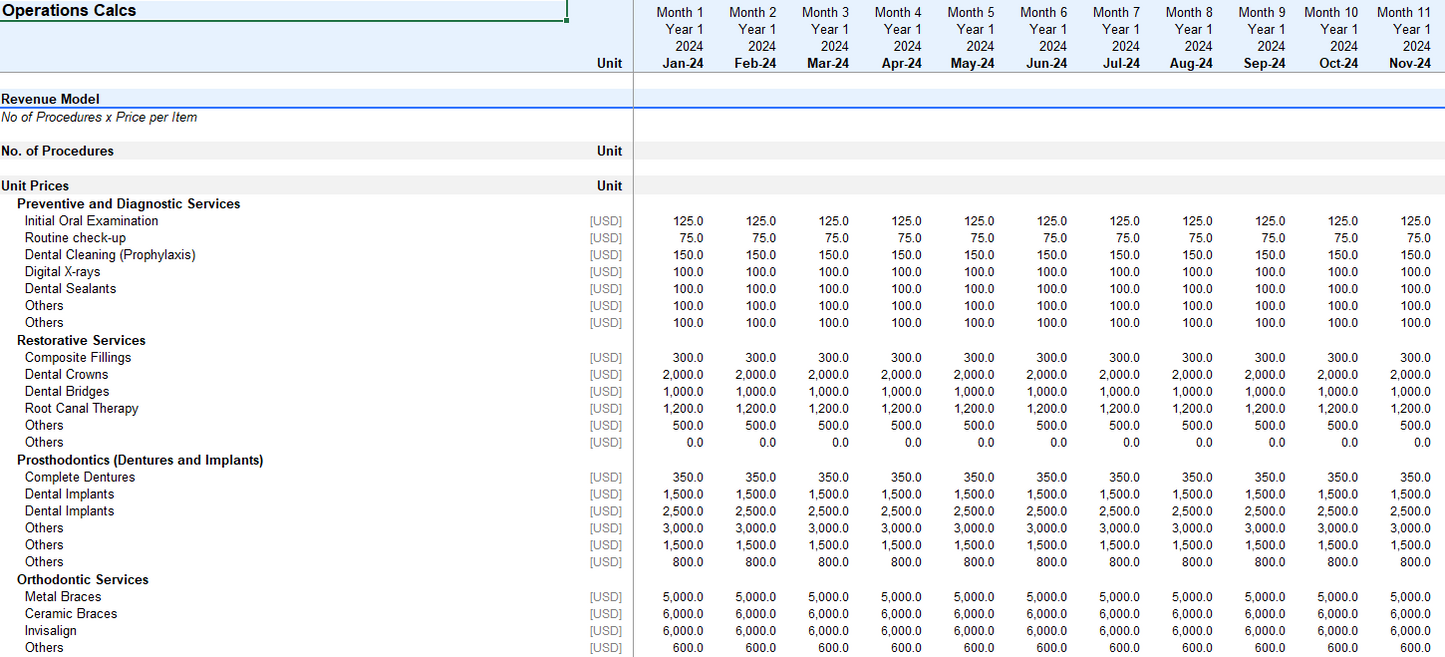Screen dimensions: 1445x657
Task: Click the Jan-24 column header
Action: click(682, 63)
